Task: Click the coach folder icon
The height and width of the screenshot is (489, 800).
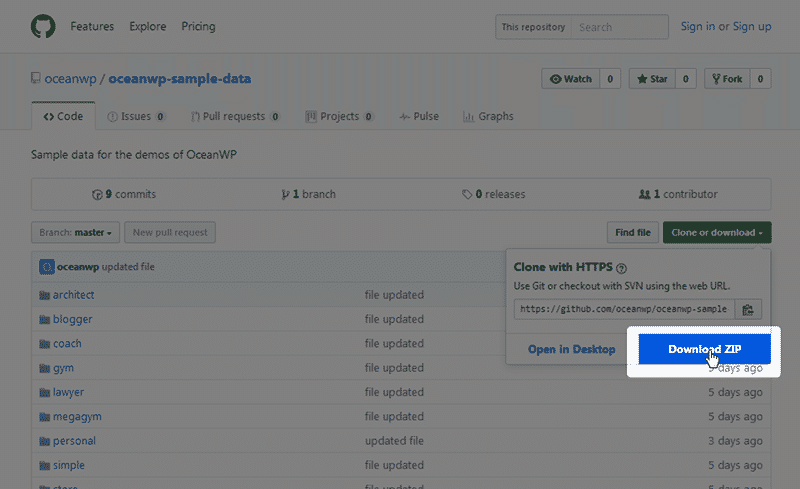Action: coord(44,344)
